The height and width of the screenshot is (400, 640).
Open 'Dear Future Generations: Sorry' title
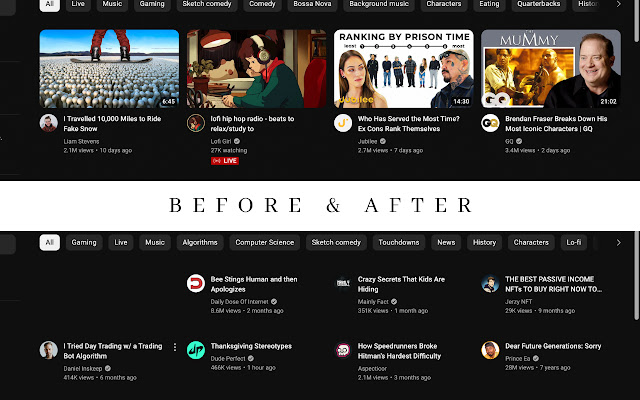(x=553, y=346)
